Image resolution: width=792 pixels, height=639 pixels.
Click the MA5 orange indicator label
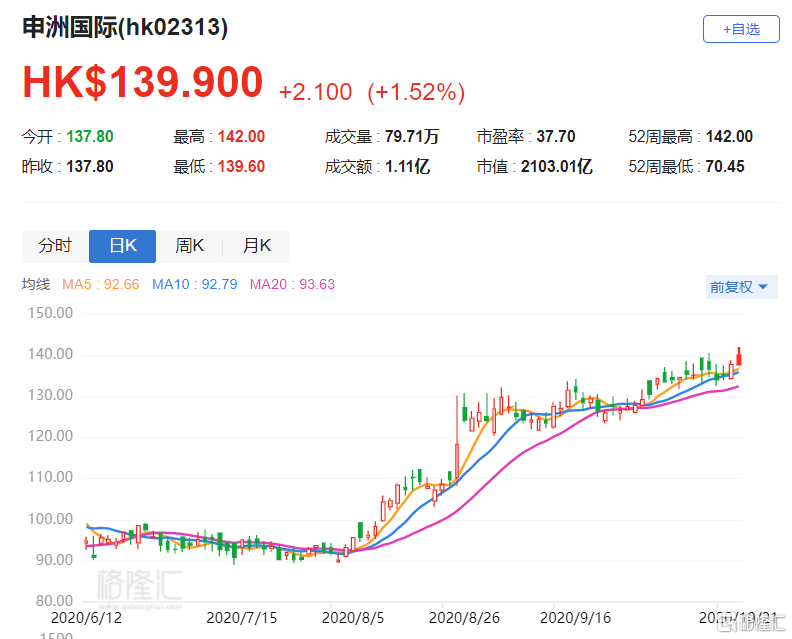(100, 284)
